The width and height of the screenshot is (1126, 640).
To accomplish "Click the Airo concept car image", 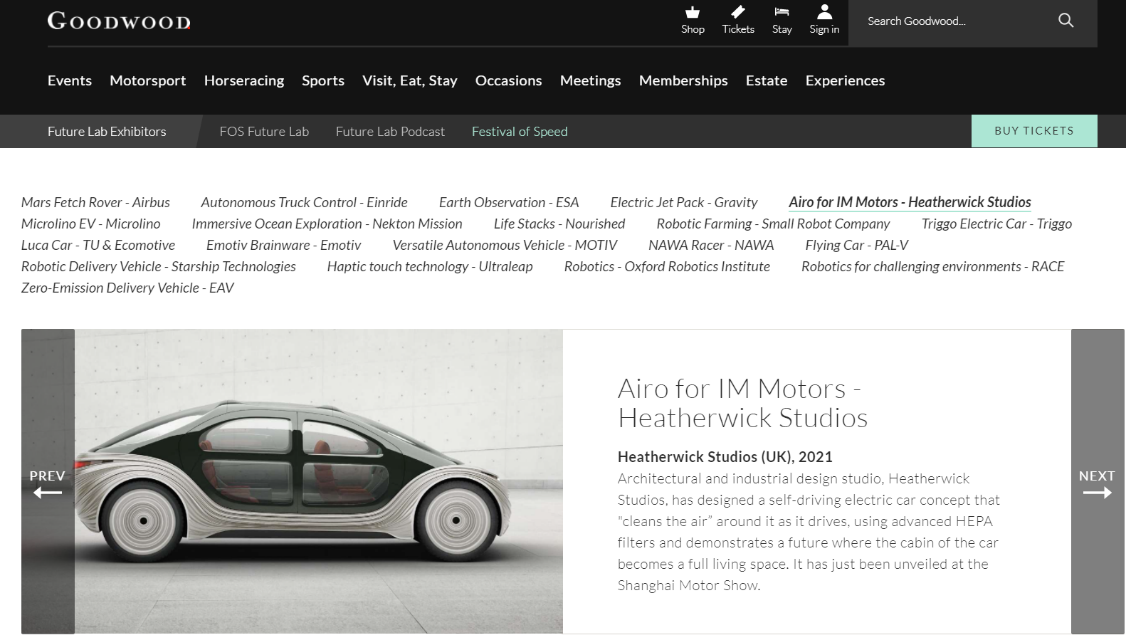I will pos(318,481).
